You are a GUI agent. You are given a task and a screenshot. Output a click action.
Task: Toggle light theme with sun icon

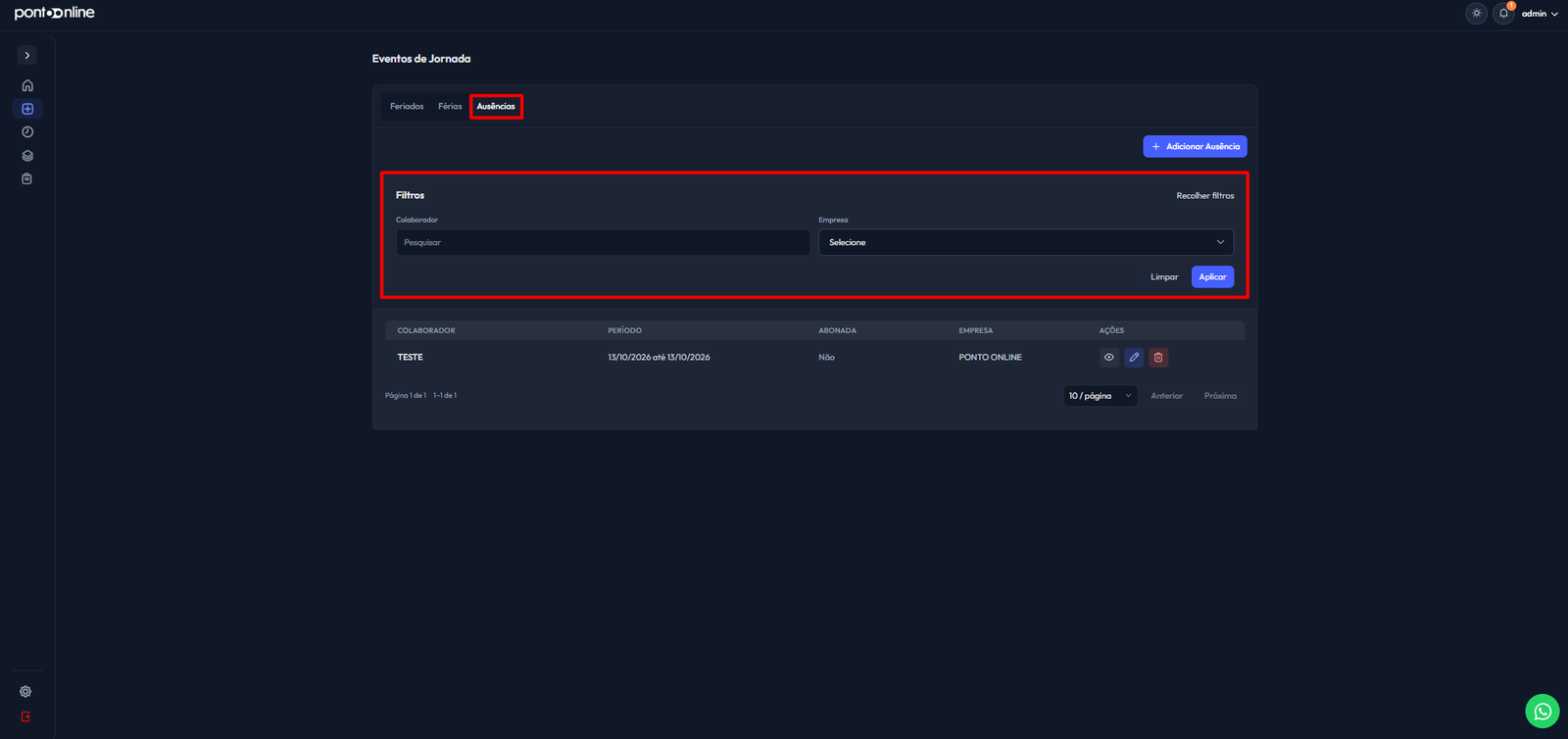pos(1476,14)
